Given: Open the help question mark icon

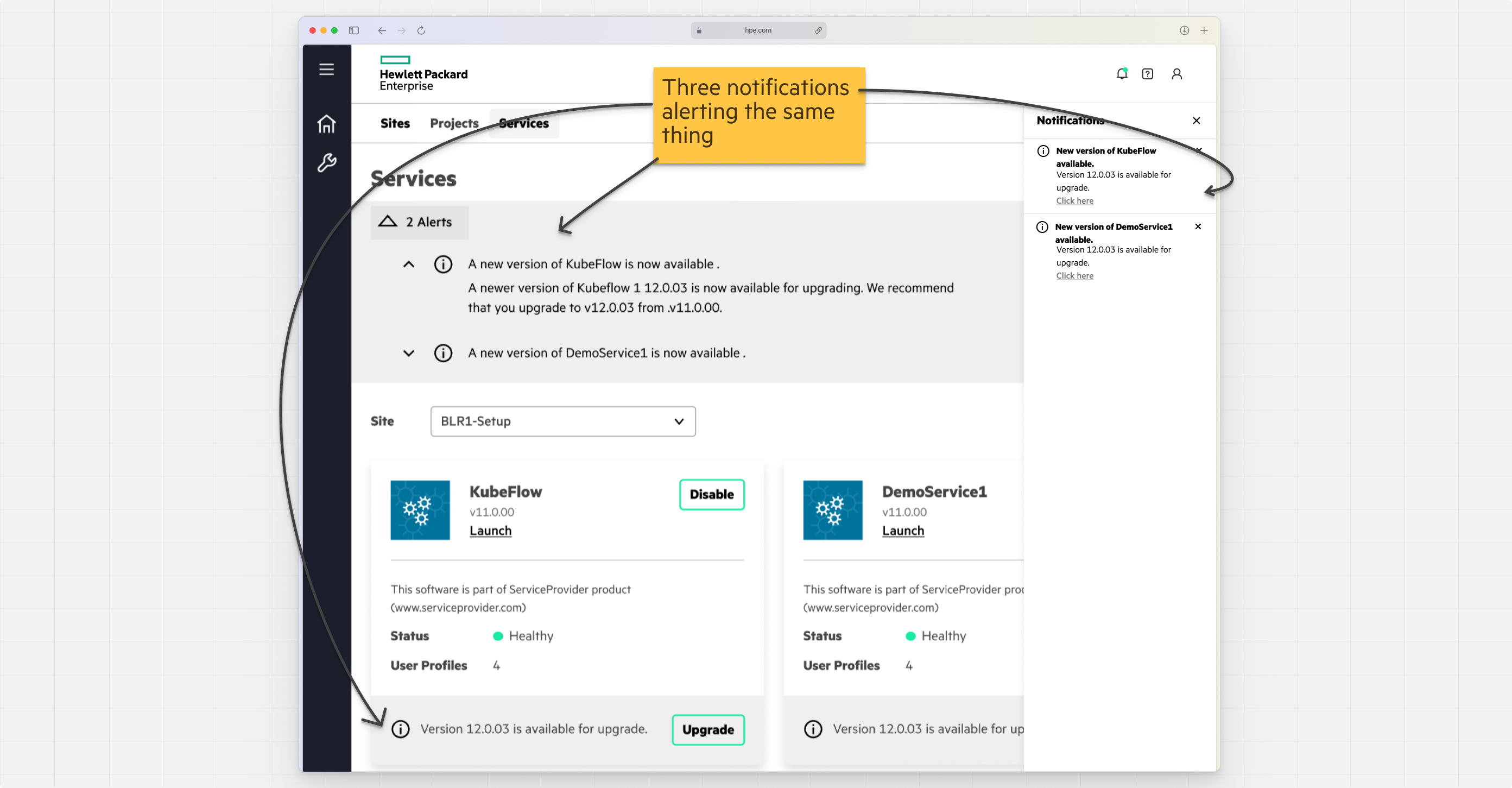Looking at the screenshot, I should click(x=1148, y=74).
